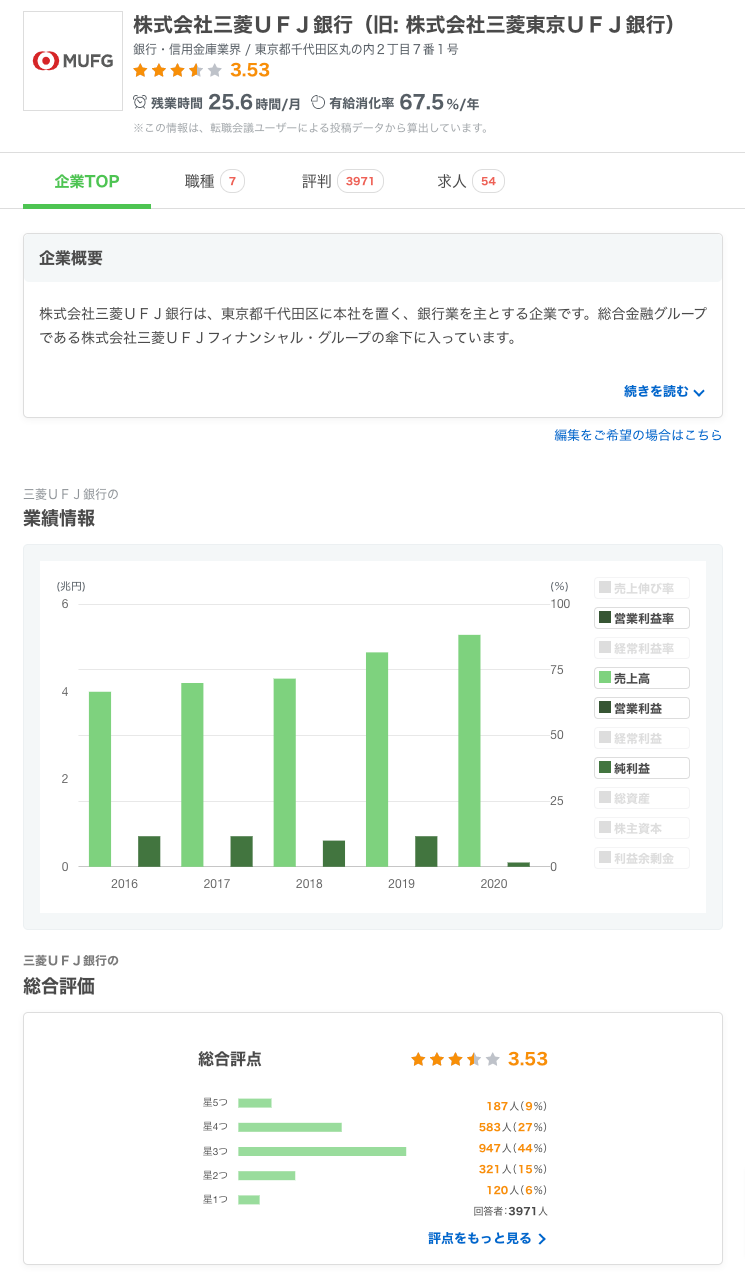
Task: Click the 2016 light green sales bar
Action: tap(100, 779)
